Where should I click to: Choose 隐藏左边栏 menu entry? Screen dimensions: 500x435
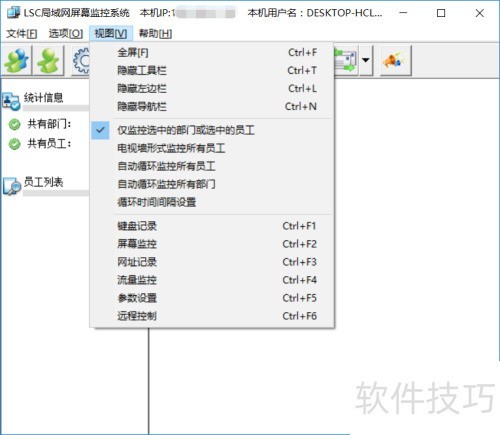click(212, 89)
